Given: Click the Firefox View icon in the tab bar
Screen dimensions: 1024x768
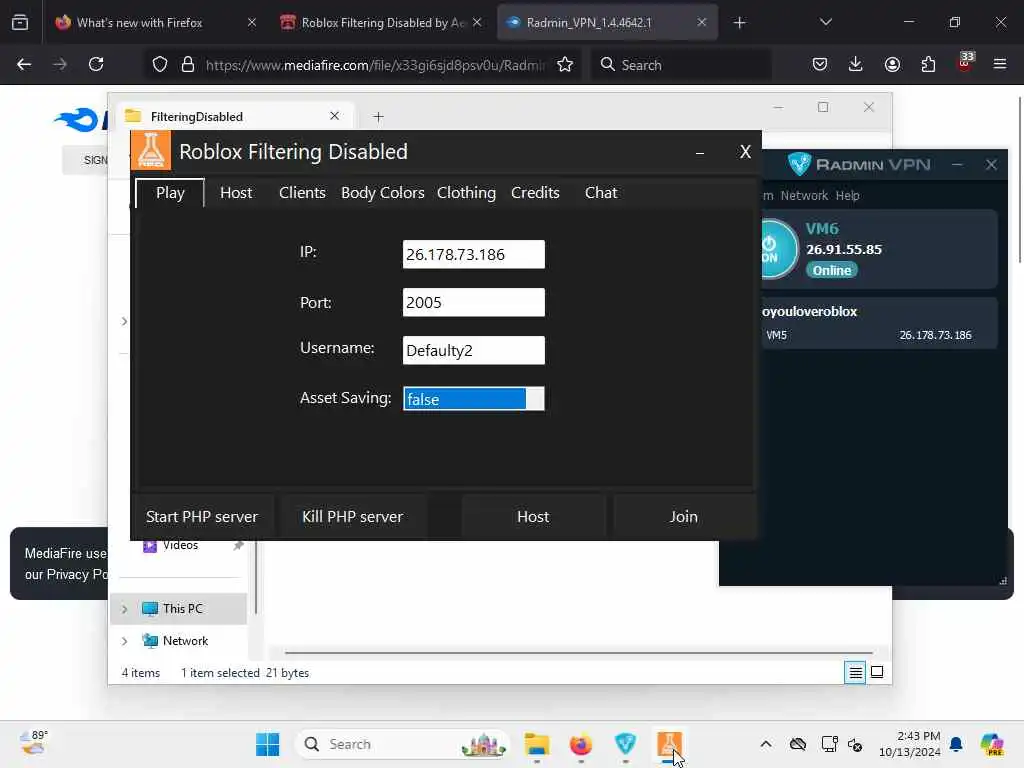Looking at the screenshot, I should coord(20,22).
